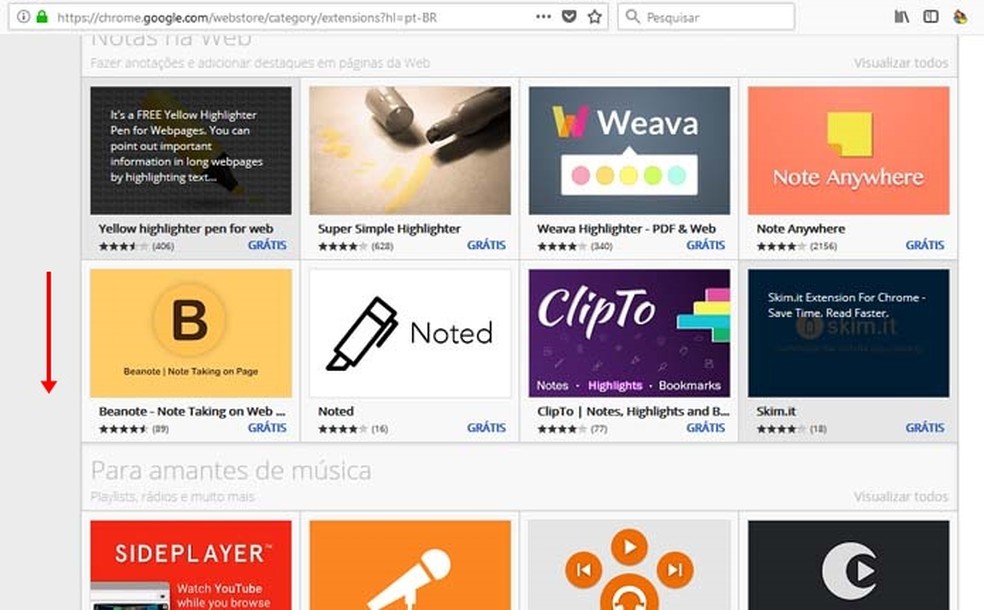Click the extension icon at toolbar end
Viewport: 984px width, 610px height.
[x=960, y=17]
